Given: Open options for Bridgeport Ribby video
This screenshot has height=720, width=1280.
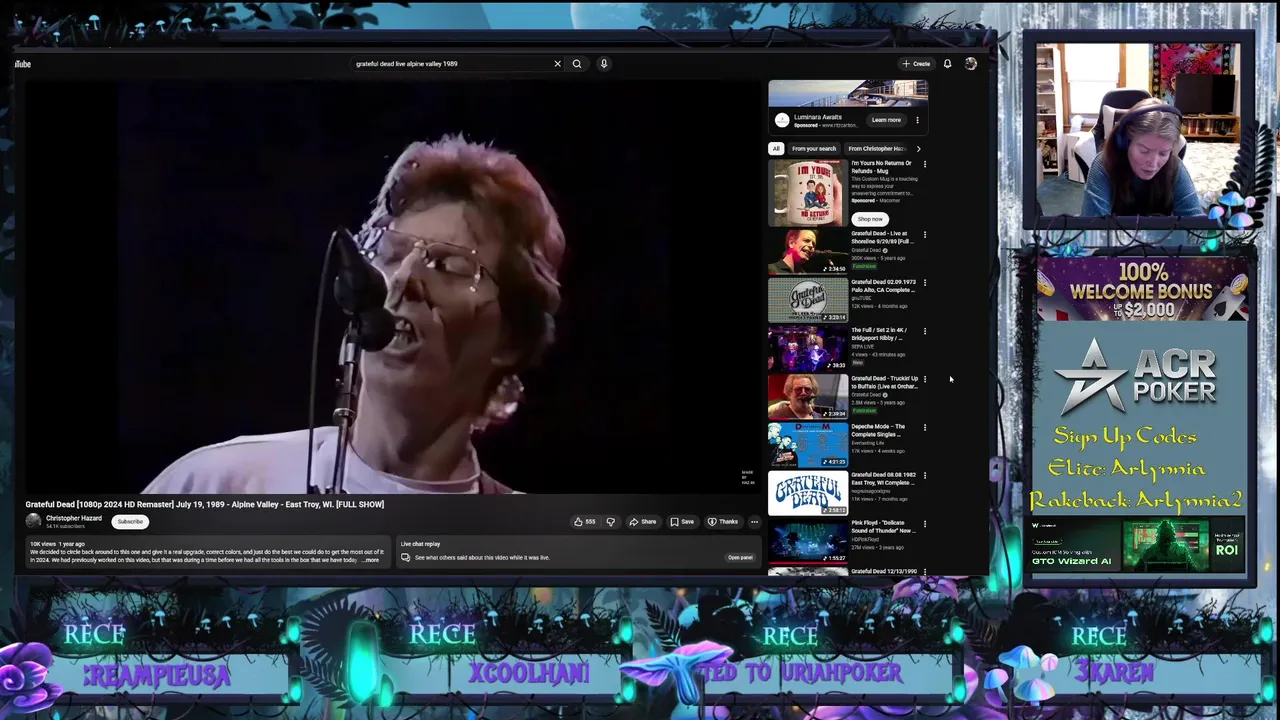Looking at the screenshot, I should click(x=924, y=331).
